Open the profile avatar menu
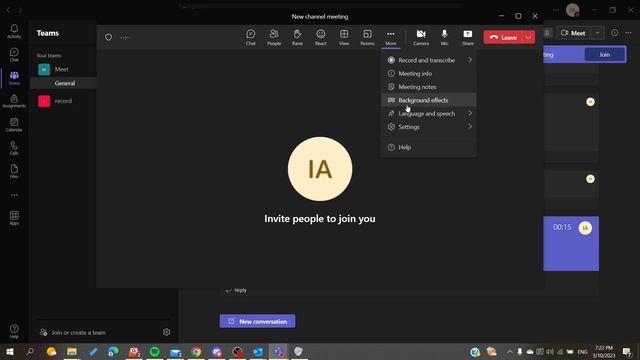This screenshot has height=360, width=640. [x=573, y=10]
